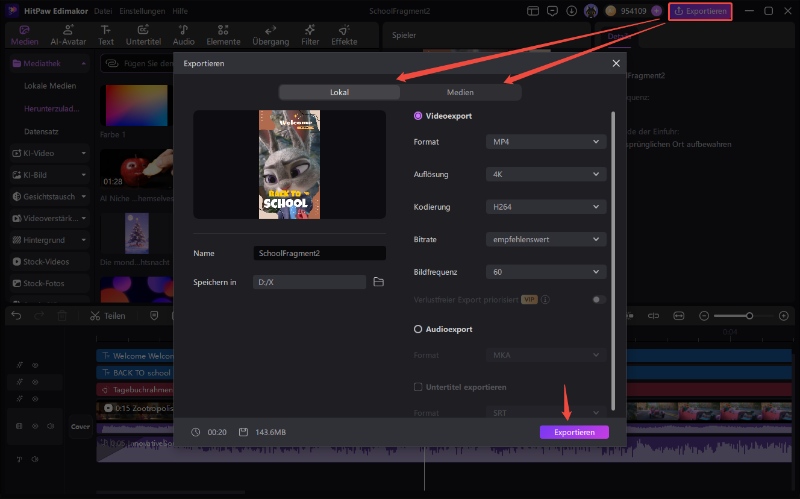Open the Übergang transitions icon
This screenshot has width=800, height=499.
[x=269, y=35]
